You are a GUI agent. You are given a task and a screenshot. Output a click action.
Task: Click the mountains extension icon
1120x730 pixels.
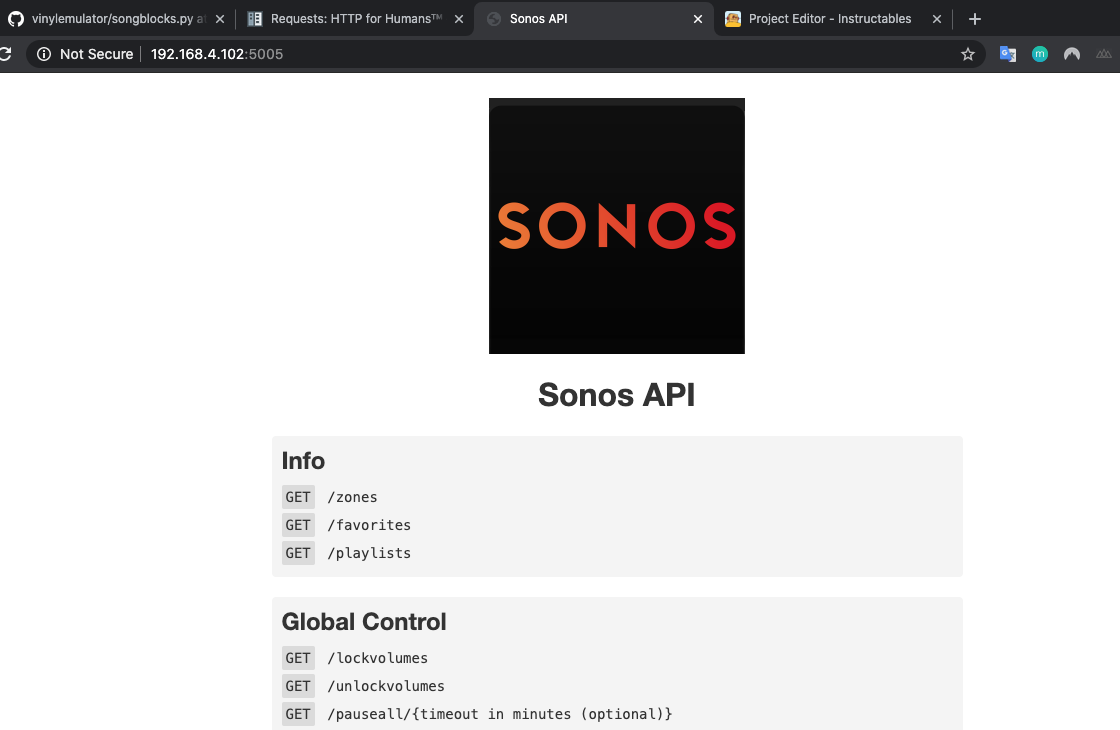point(1103,54)
